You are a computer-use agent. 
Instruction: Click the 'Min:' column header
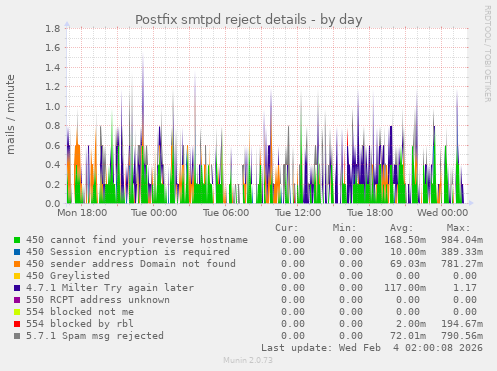(344, 228)
